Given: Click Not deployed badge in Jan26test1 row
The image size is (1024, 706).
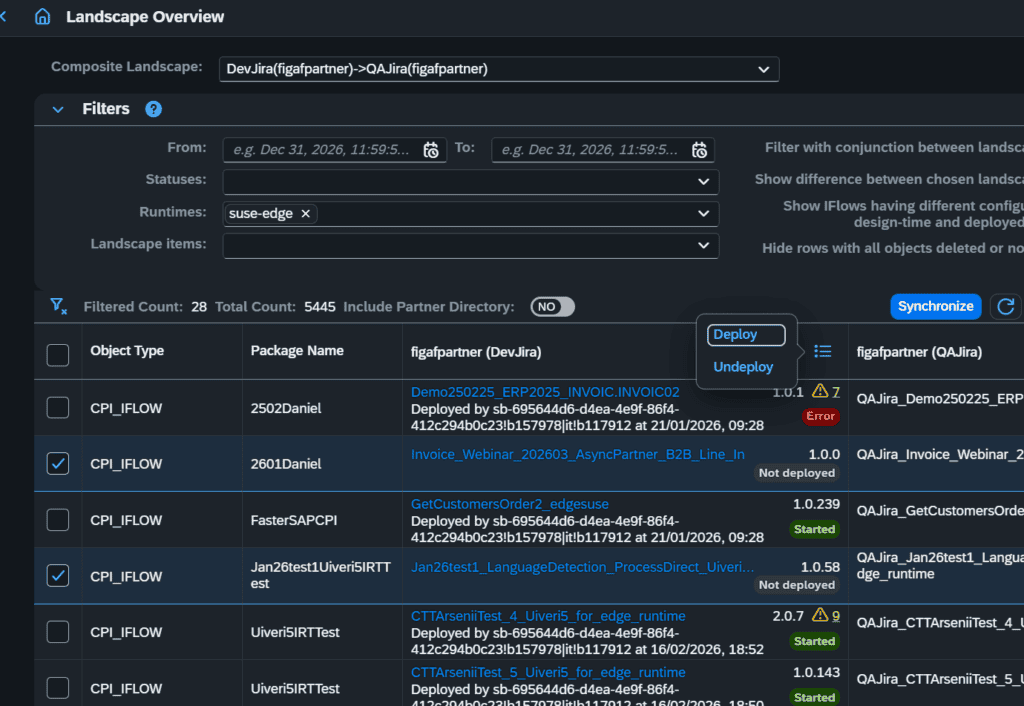Looking at the screenshot, I should pos(797,585).
